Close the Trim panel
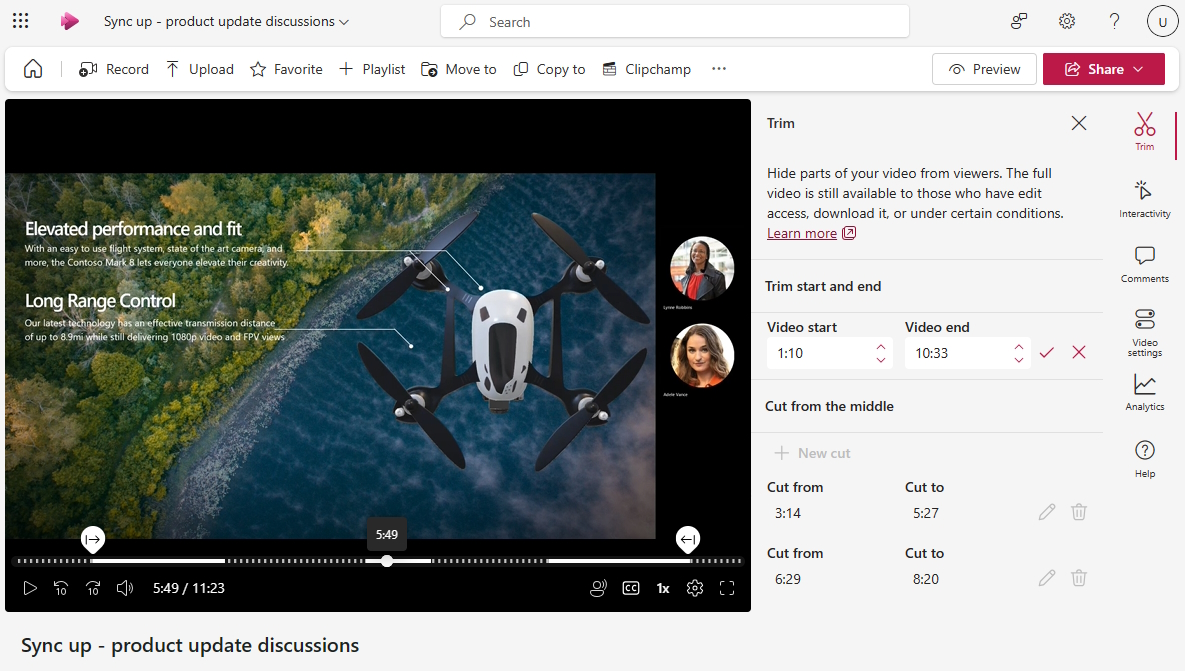The height and width of the screenshot is (671, 1185). pyautogui.click(x=1079, y=123)
